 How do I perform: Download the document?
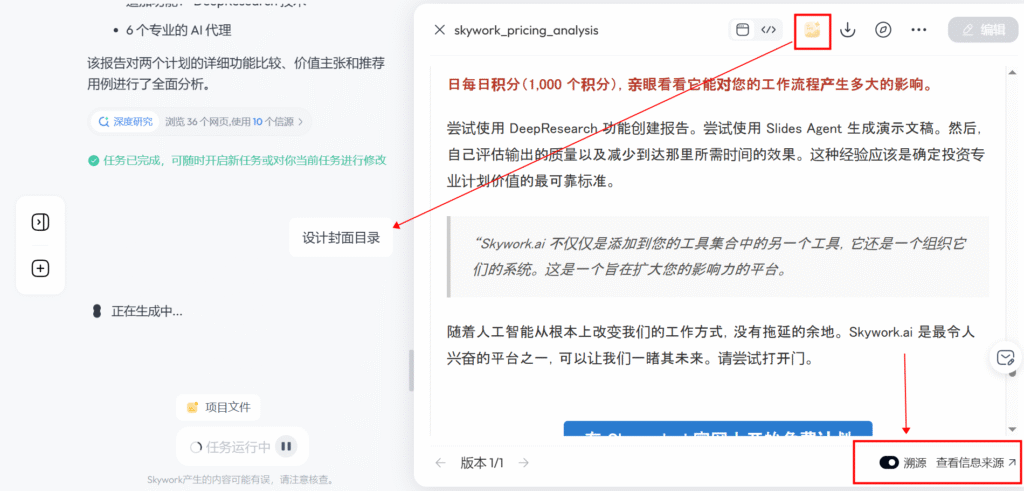[x=848, y=30]
